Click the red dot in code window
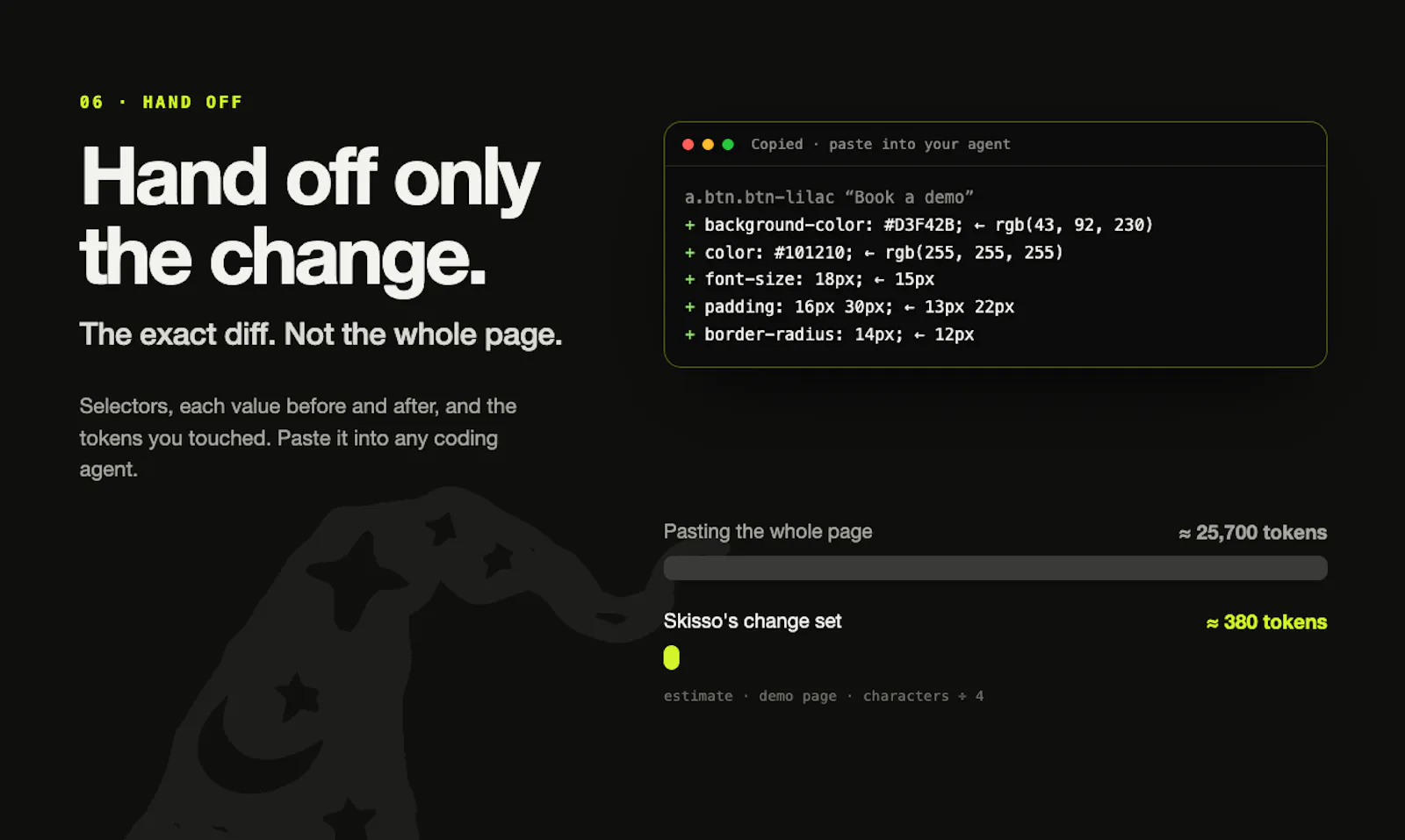Screen dimensions: 1405x840 688,144
